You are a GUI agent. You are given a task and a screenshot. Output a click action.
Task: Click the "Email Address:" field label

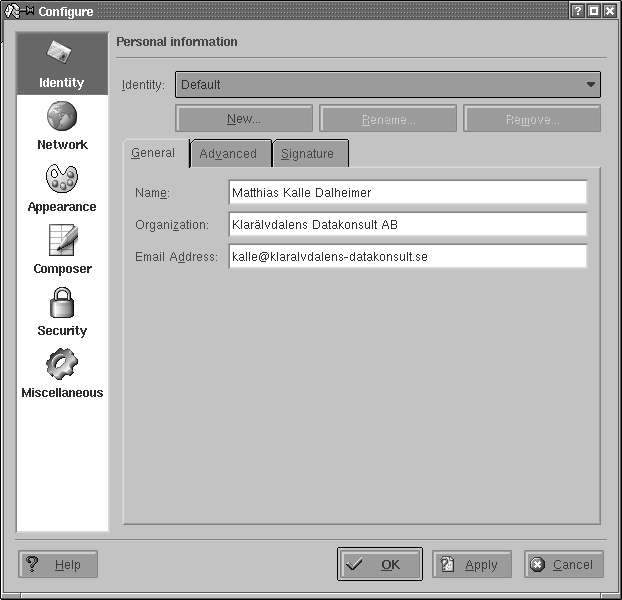point(176,257)
